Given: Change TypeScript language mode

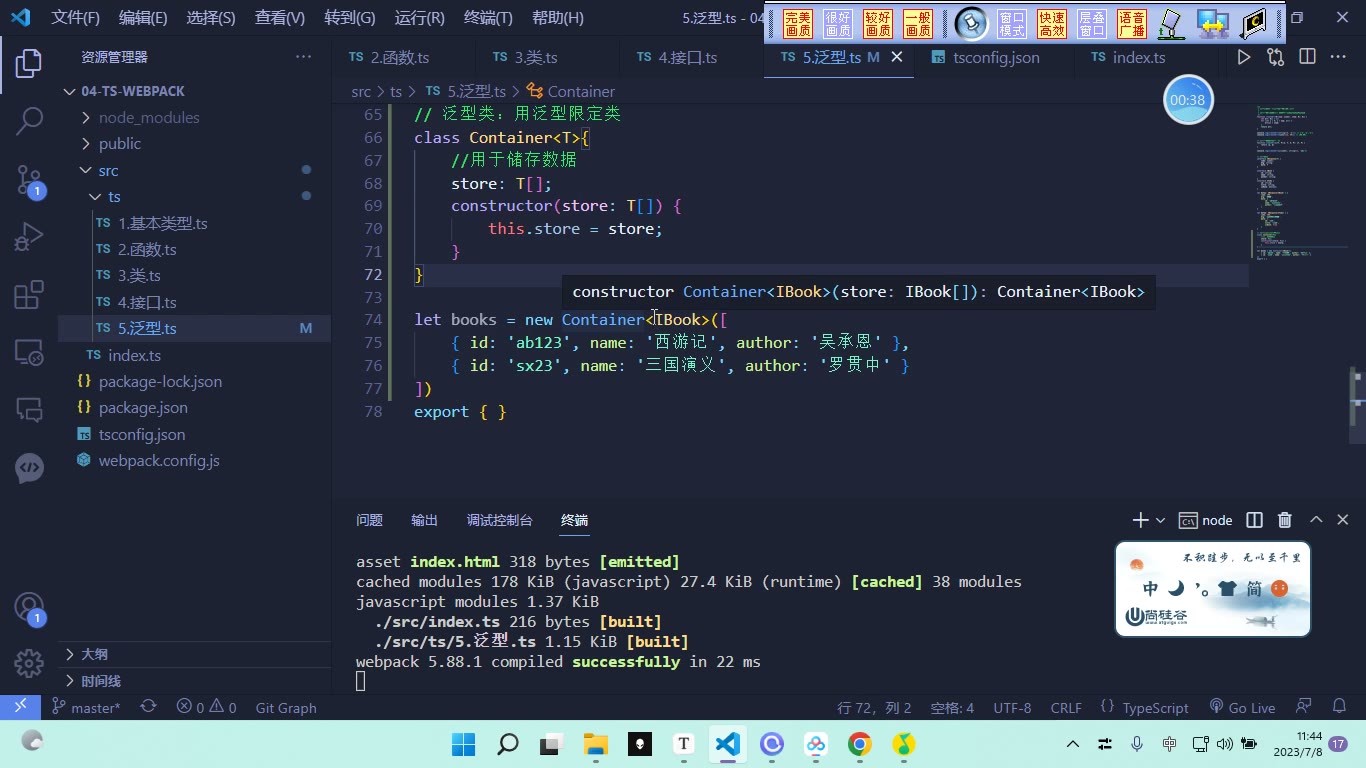Looking at the screenshot, I should point(1155,707).
